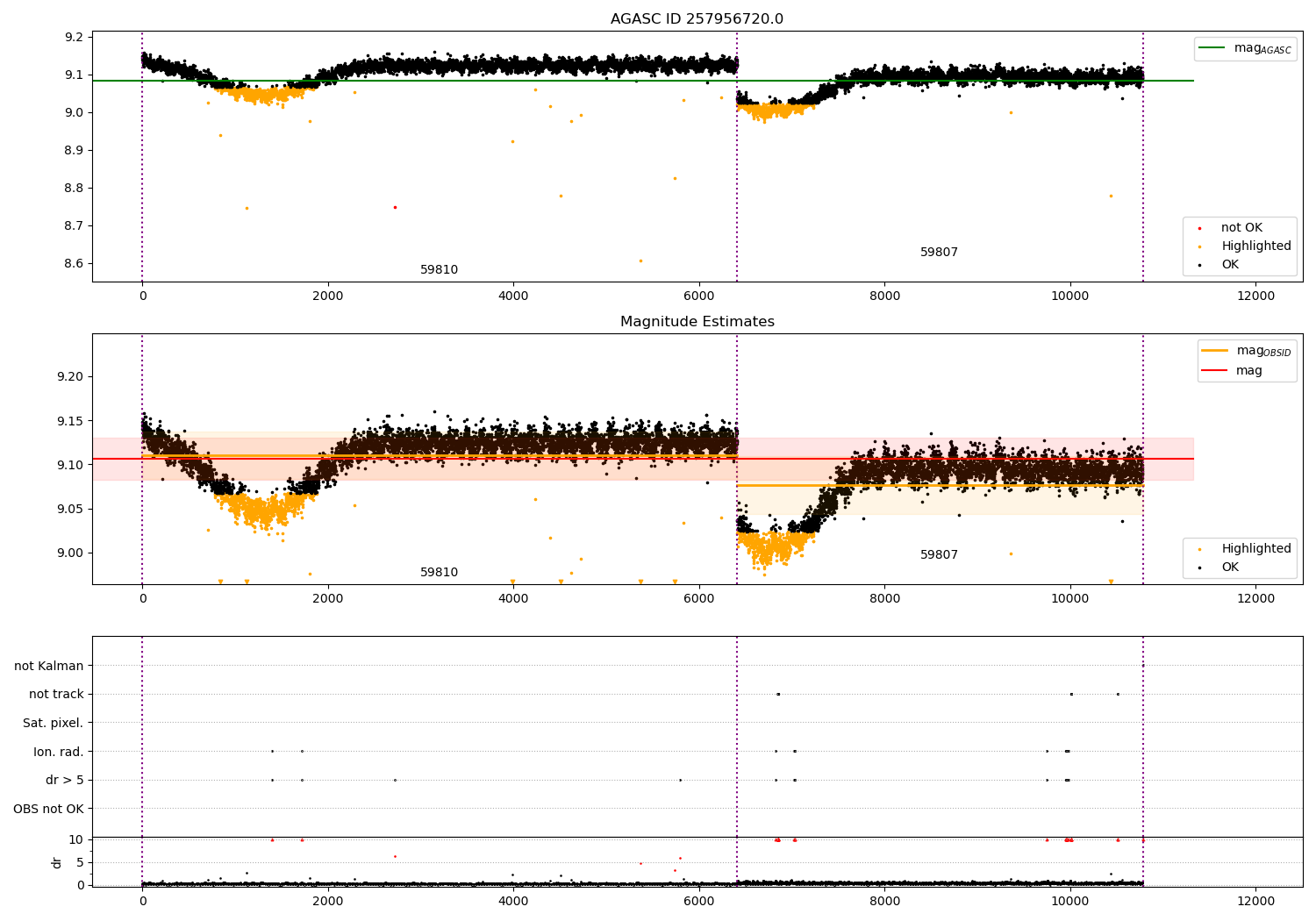Image resolution: width=1316 pixels, height=921 pixels.
Task: Click the 'OBS not OK' axis label
Action: [x=49, y=809]
